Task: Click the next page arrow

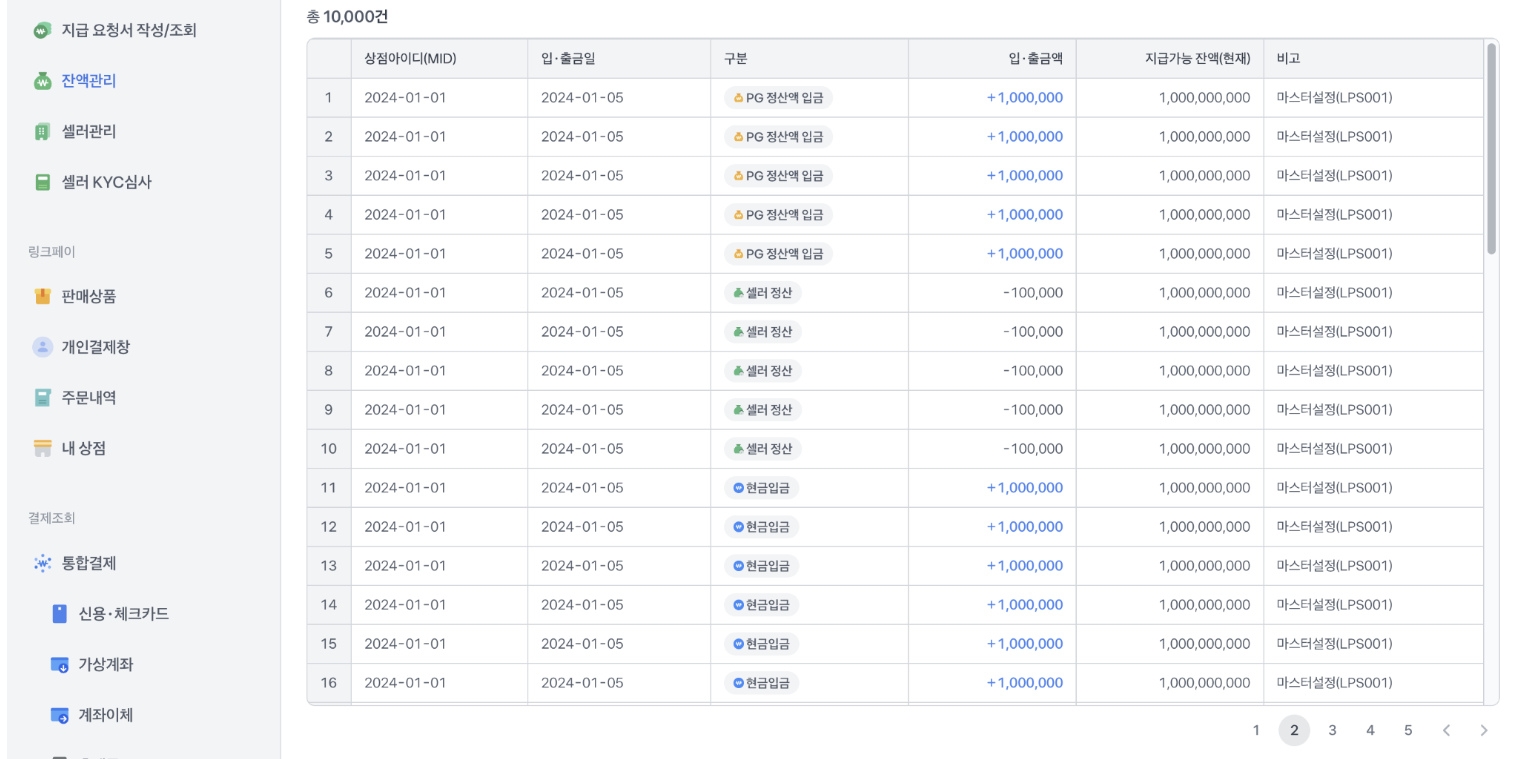Action: 1484,730
